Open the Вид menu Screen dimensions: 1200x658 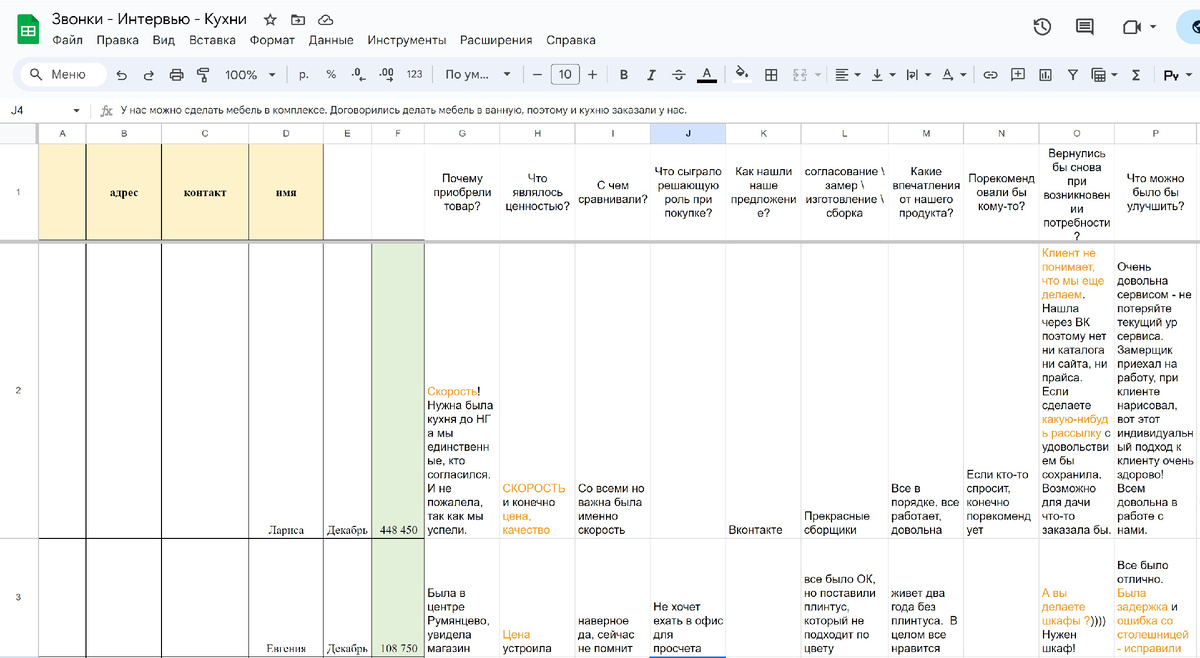pyautogui.click(x=164, y=41)
